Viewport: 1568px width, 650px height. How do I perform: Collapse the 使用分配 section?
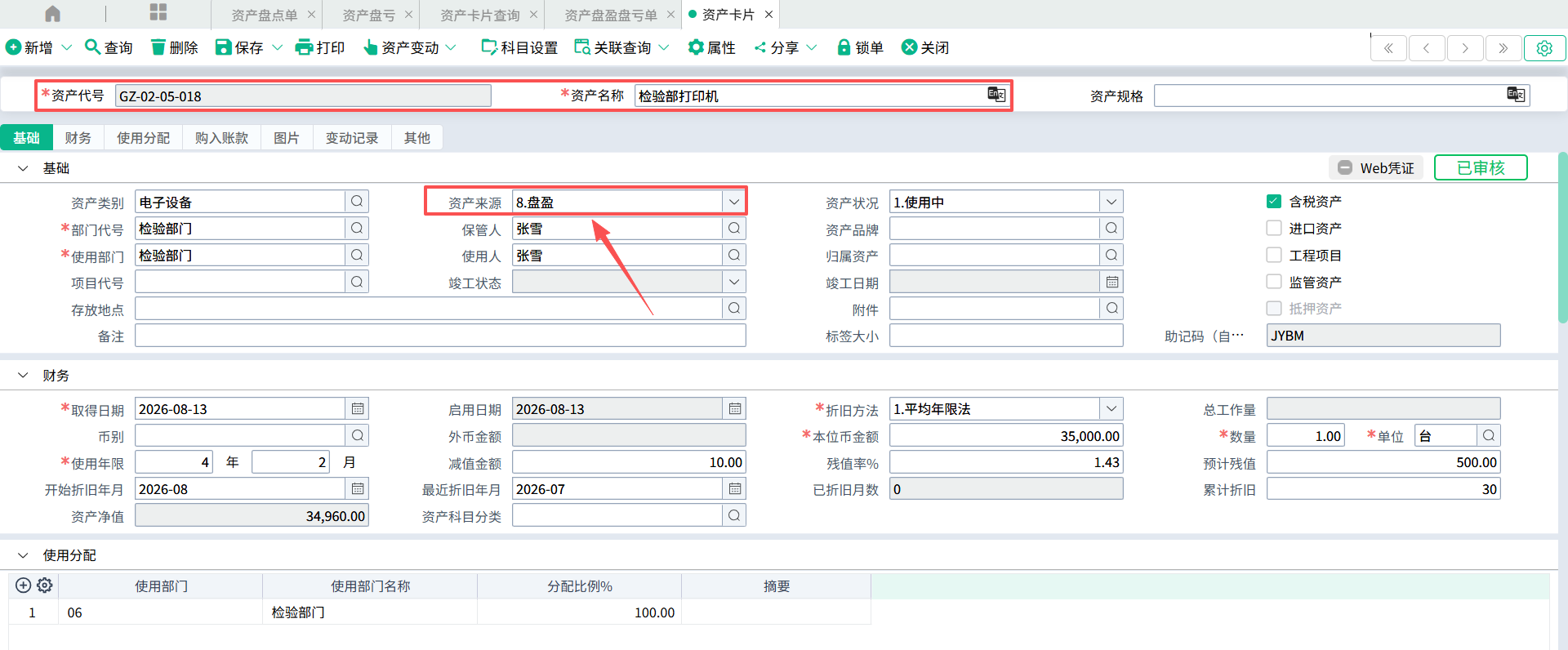pos(23,555)
